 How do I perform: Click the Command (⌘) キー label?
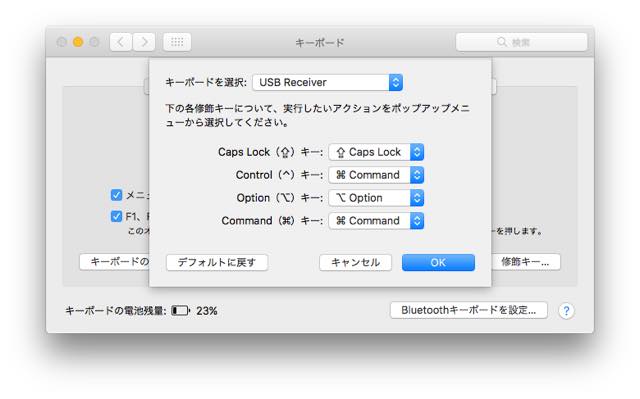click(272, 221)
